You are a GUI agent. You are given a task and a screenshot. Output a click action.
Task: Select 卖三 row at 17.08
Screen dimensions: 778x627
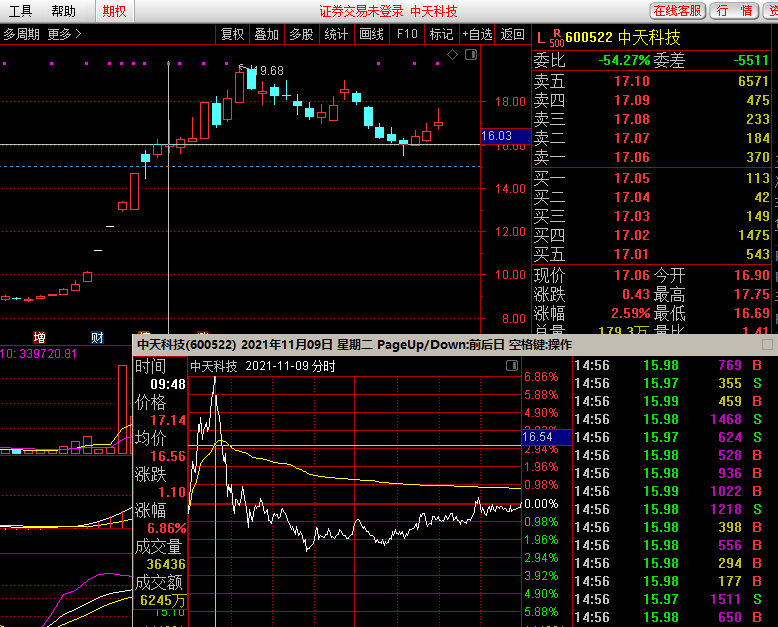coord(651,119)
